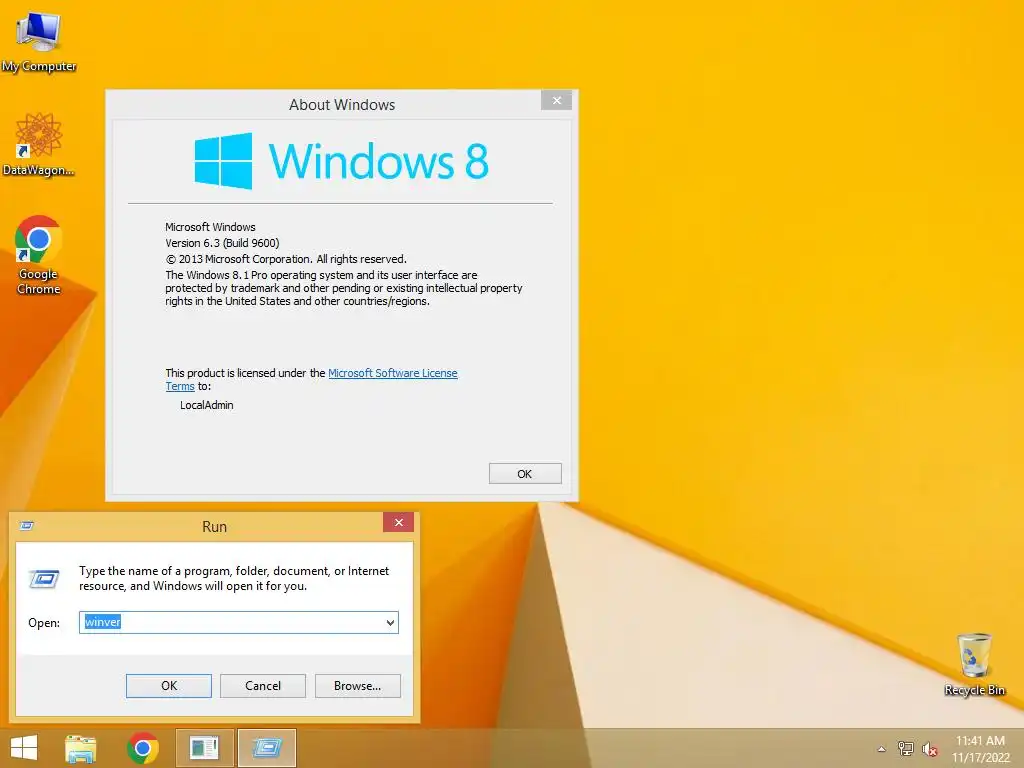Select the Google Chrome desktop shortcut
Screen dimensions: 1024x768
tap(39, 255)
